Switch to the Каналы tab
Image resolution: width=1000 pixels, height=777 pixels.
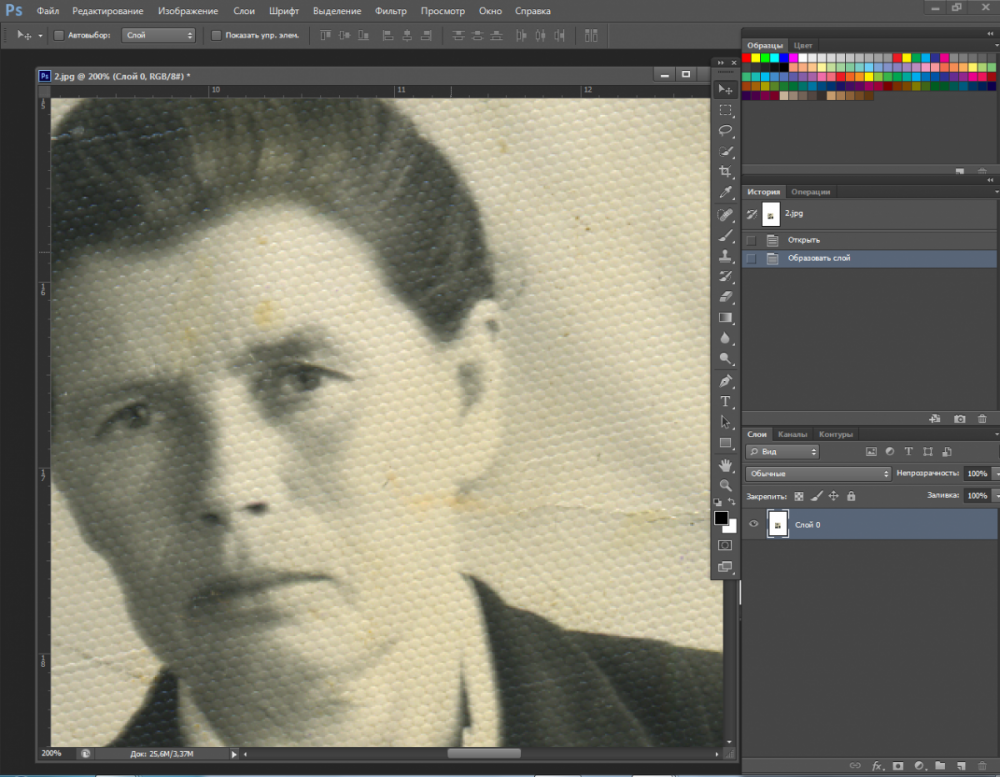tap(792, 434)
